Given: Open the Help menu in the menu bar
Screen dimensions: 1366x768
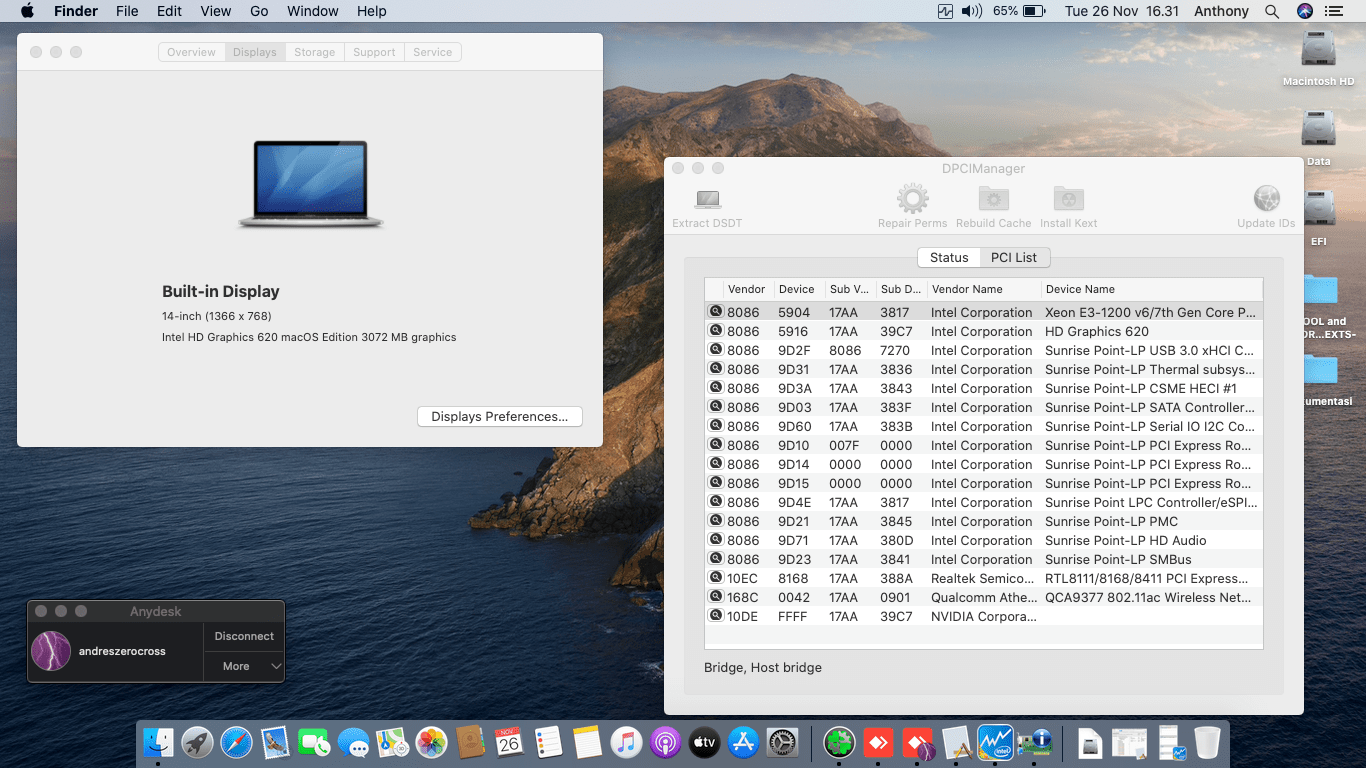Looking at the screenshot, I should click(371, 11).
